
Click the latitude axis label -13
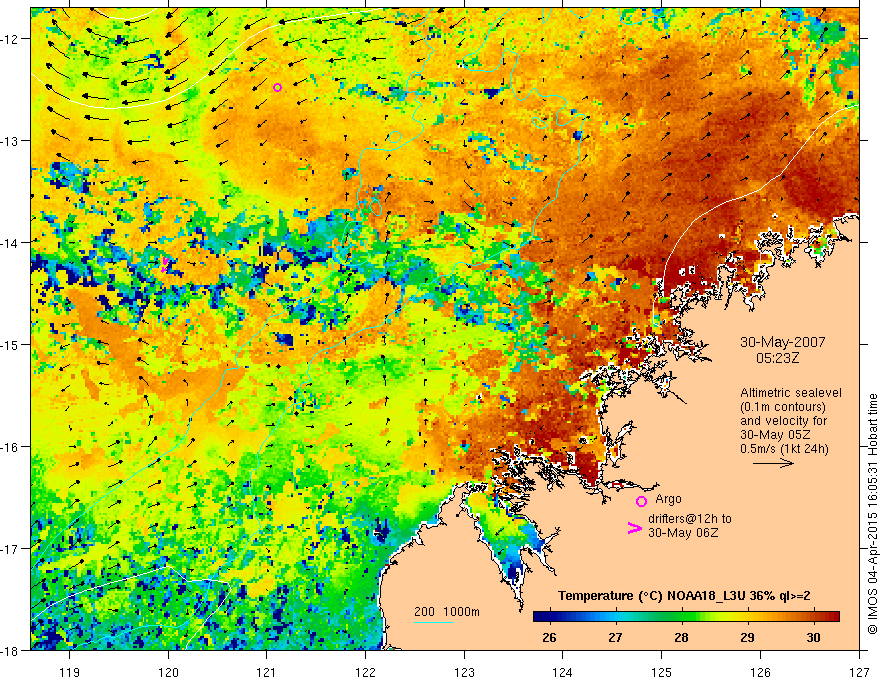pos(11,140)
